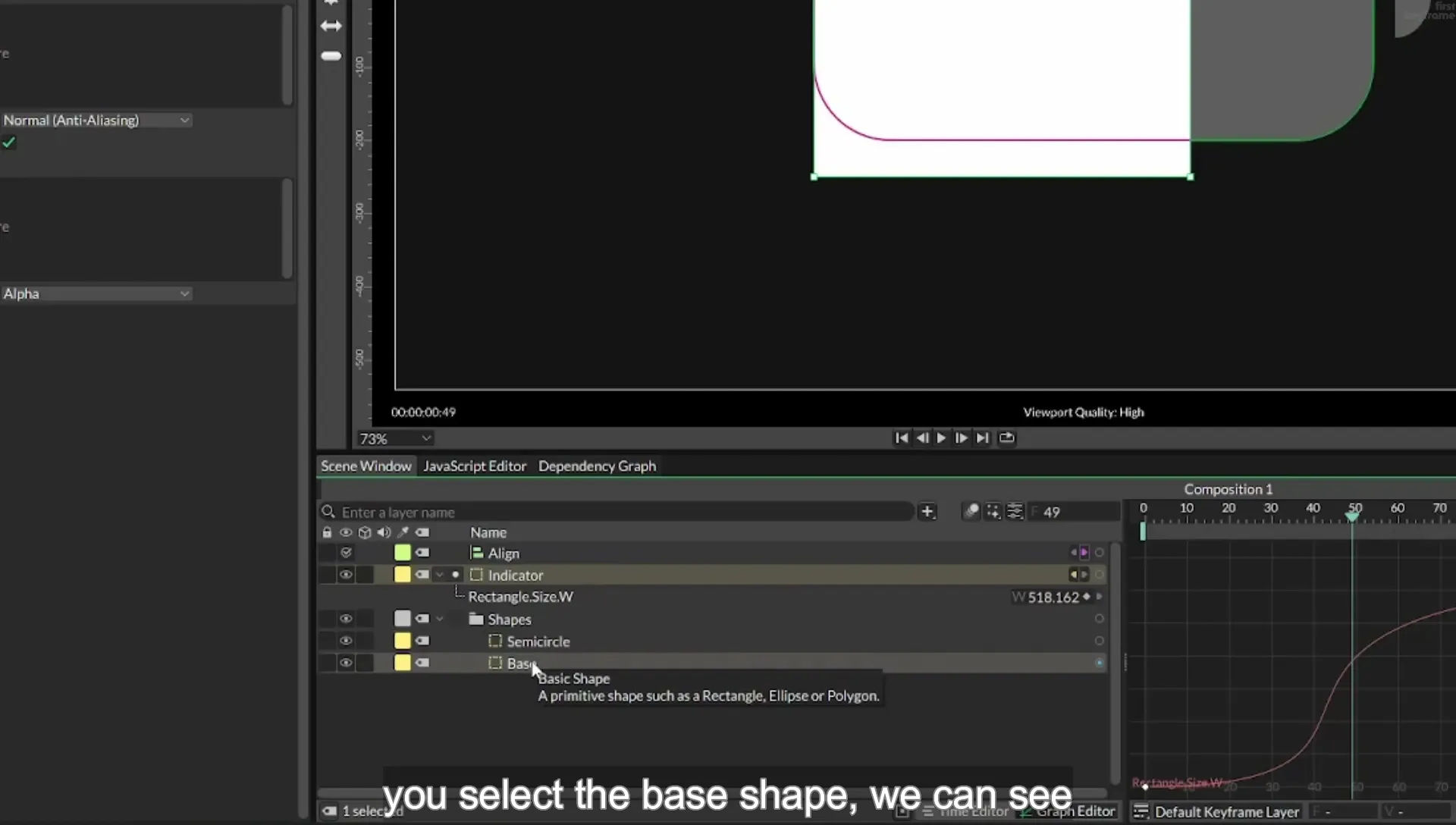Hide the Semicircle layer with eye icon
Screen dimensions: 1456x825
(346, 641)
